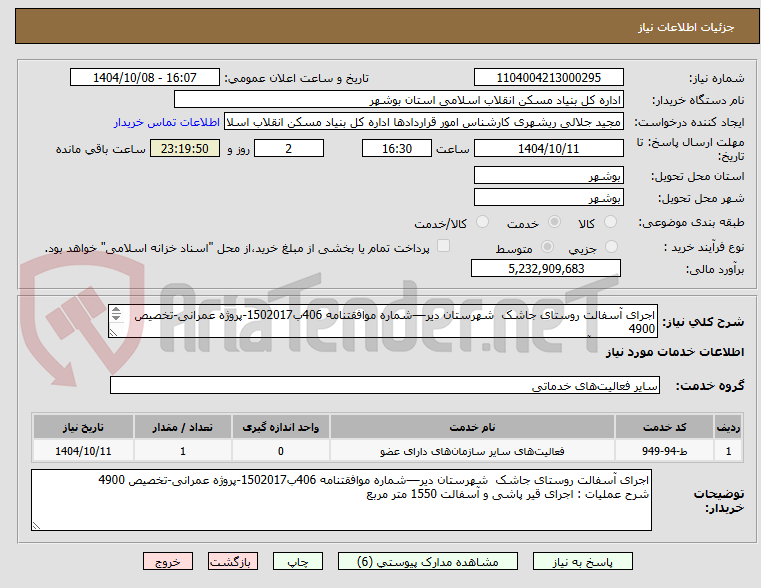Click the کد خدمت column header

[x=664, y=427]
